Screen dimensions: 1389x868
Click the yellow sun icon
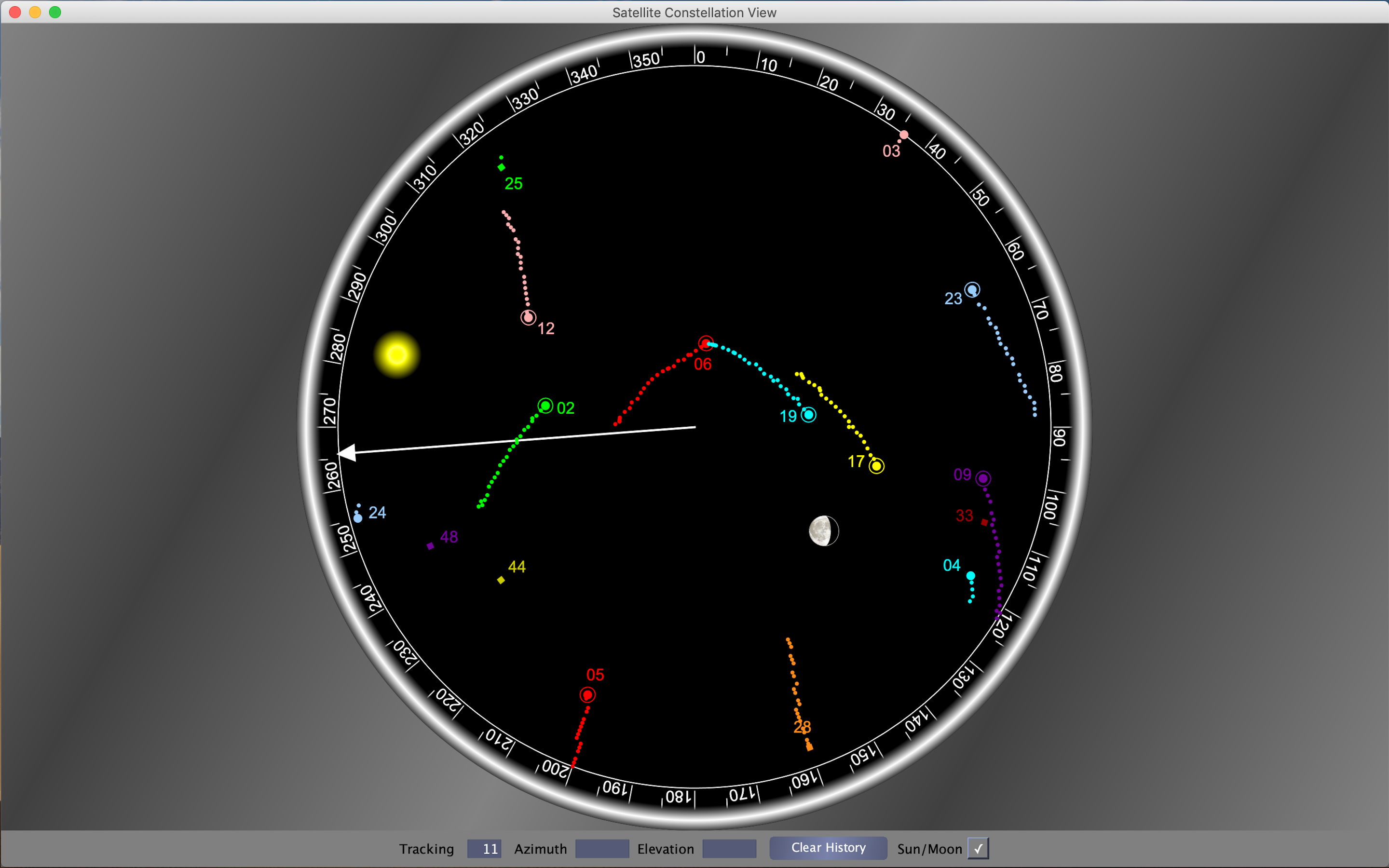coord(396,355)
